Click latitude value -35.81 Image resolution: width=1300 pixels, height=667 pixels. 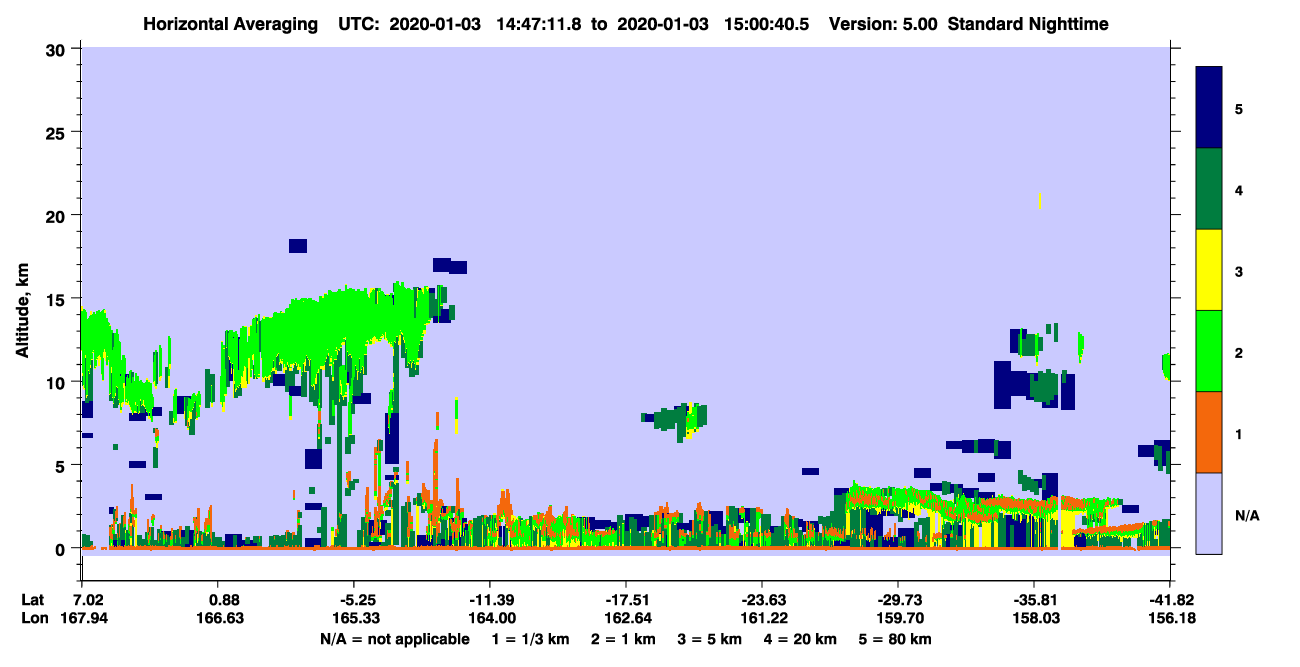[1038, 600]
